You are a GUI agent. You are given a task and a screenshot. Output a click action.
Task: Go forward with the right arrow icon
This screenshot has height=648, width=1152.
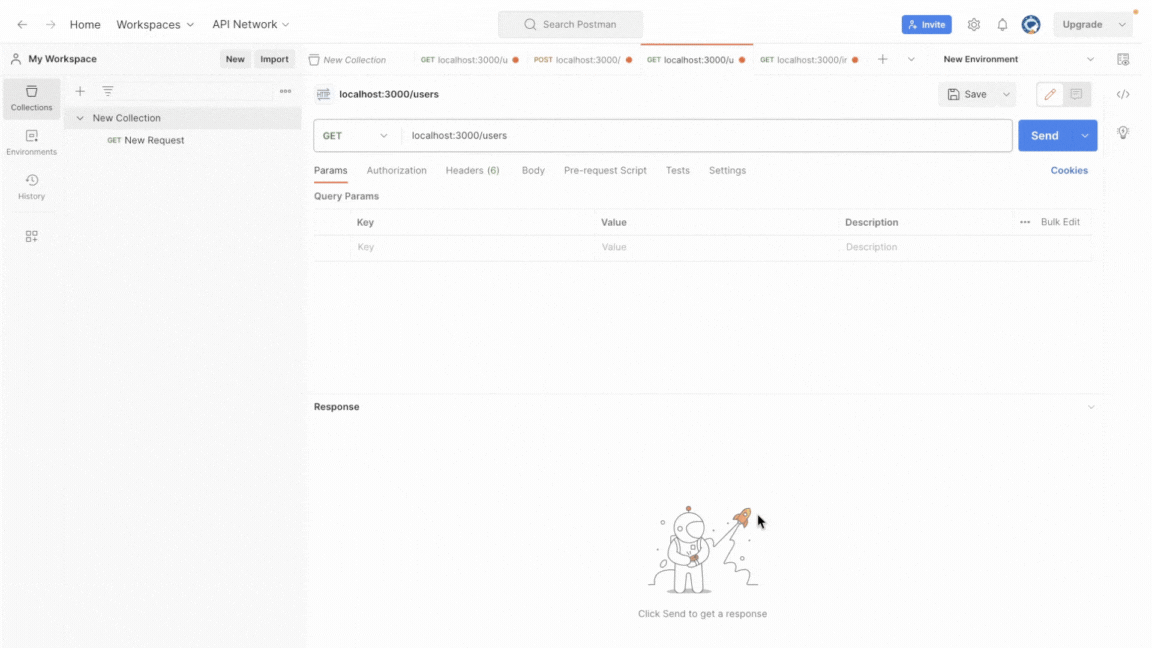click(50, 24)
